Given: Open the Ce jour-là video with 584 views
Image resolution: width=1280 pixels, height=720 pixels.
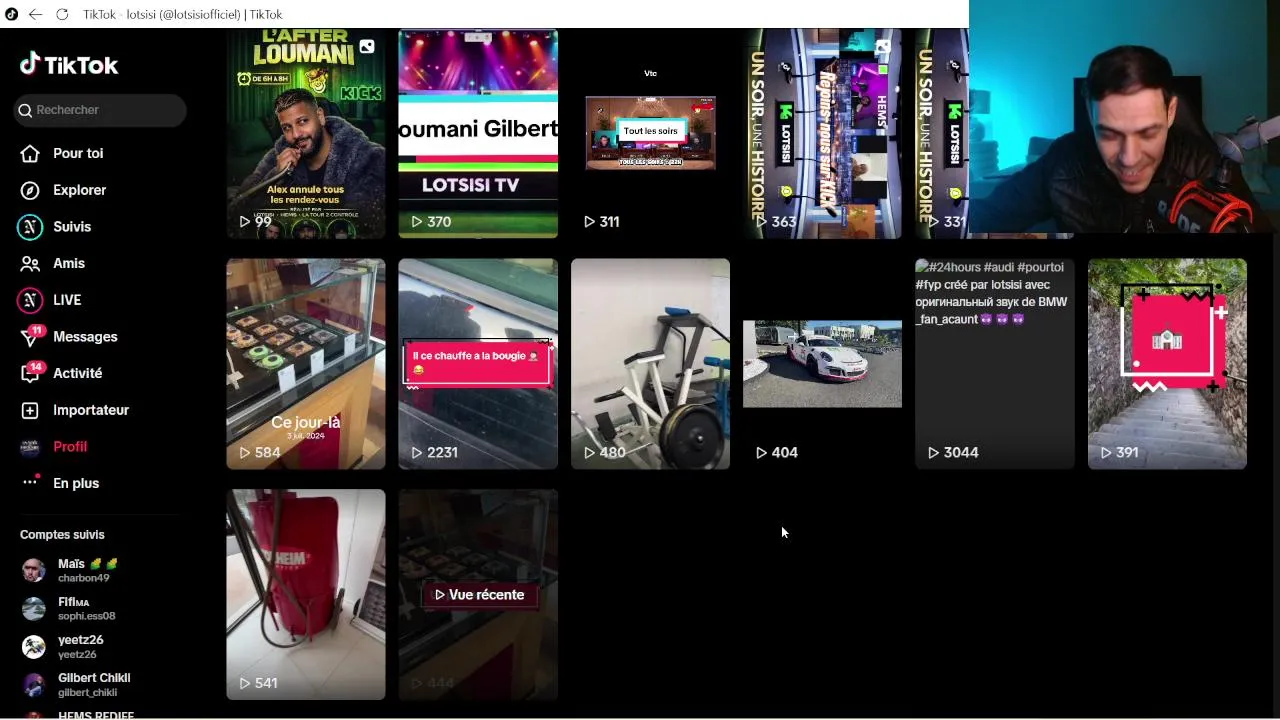Looking at the screenshot, I should (306, 364).
